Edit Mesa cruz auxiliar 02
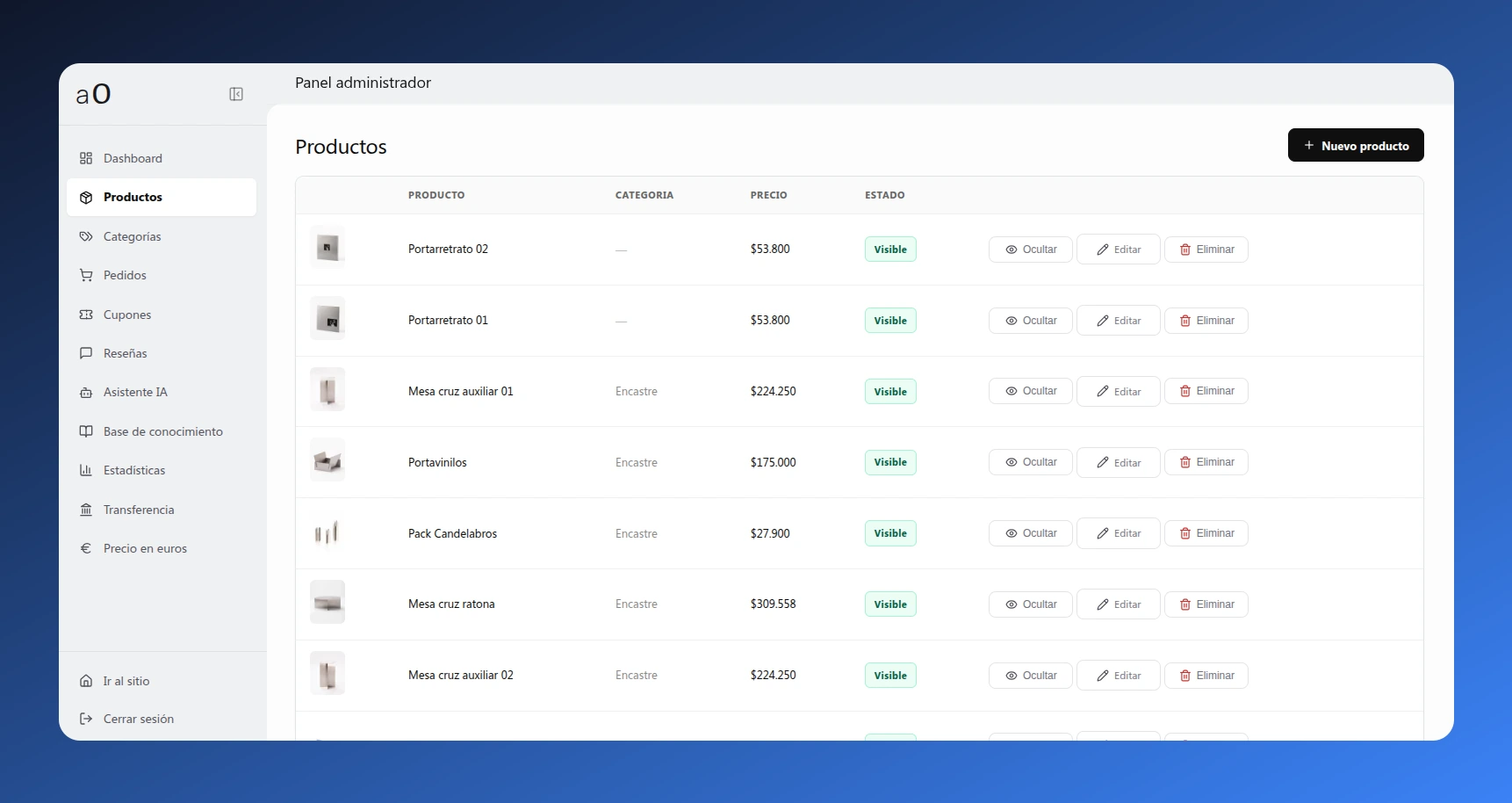 point(1119,676)
